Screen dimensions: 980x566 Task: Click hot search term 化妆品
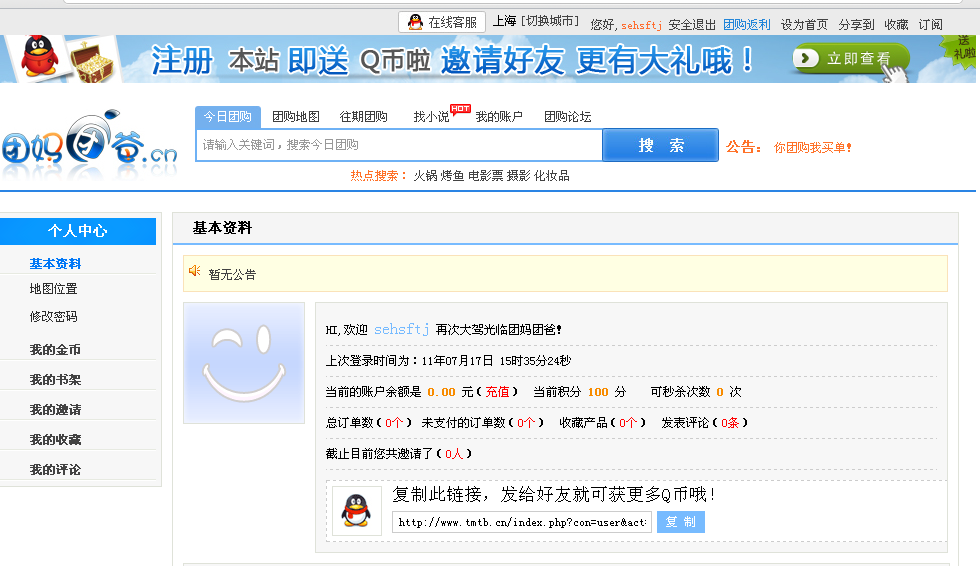coord(551,176)
